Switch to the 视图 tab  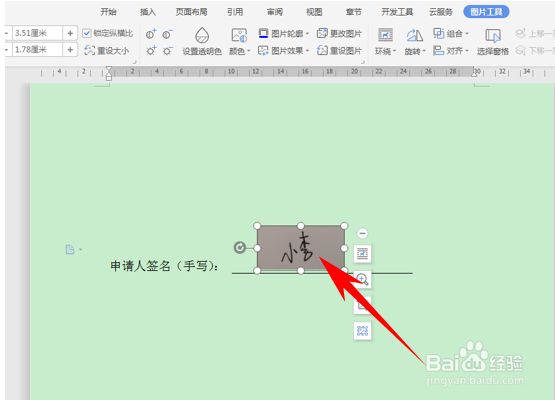tap(314, 12)
